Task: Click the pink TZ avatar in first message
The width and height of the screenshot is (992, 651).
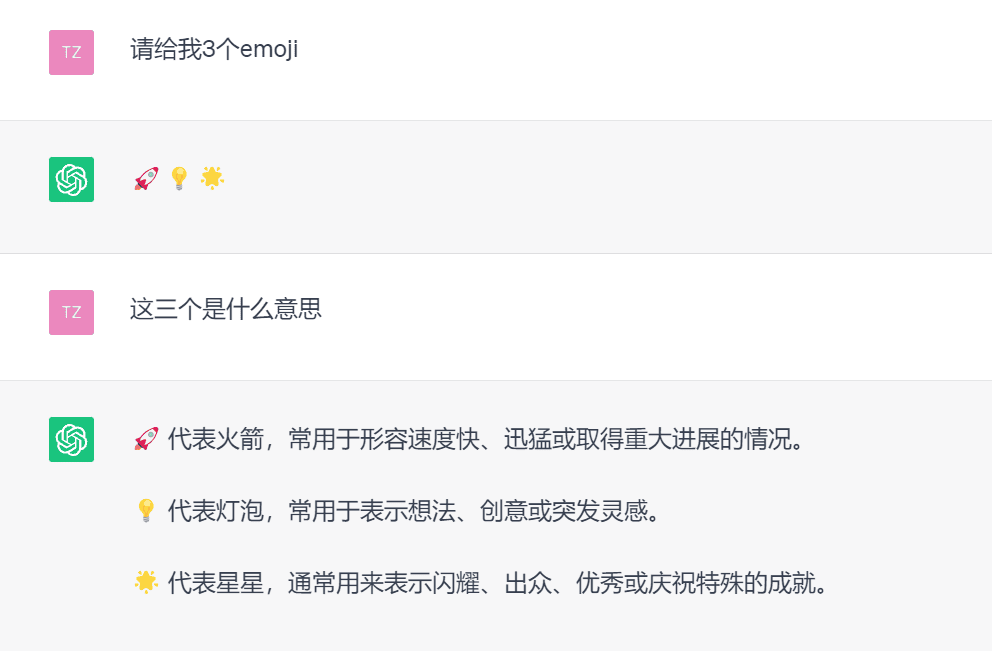Action: pos(71,53)
